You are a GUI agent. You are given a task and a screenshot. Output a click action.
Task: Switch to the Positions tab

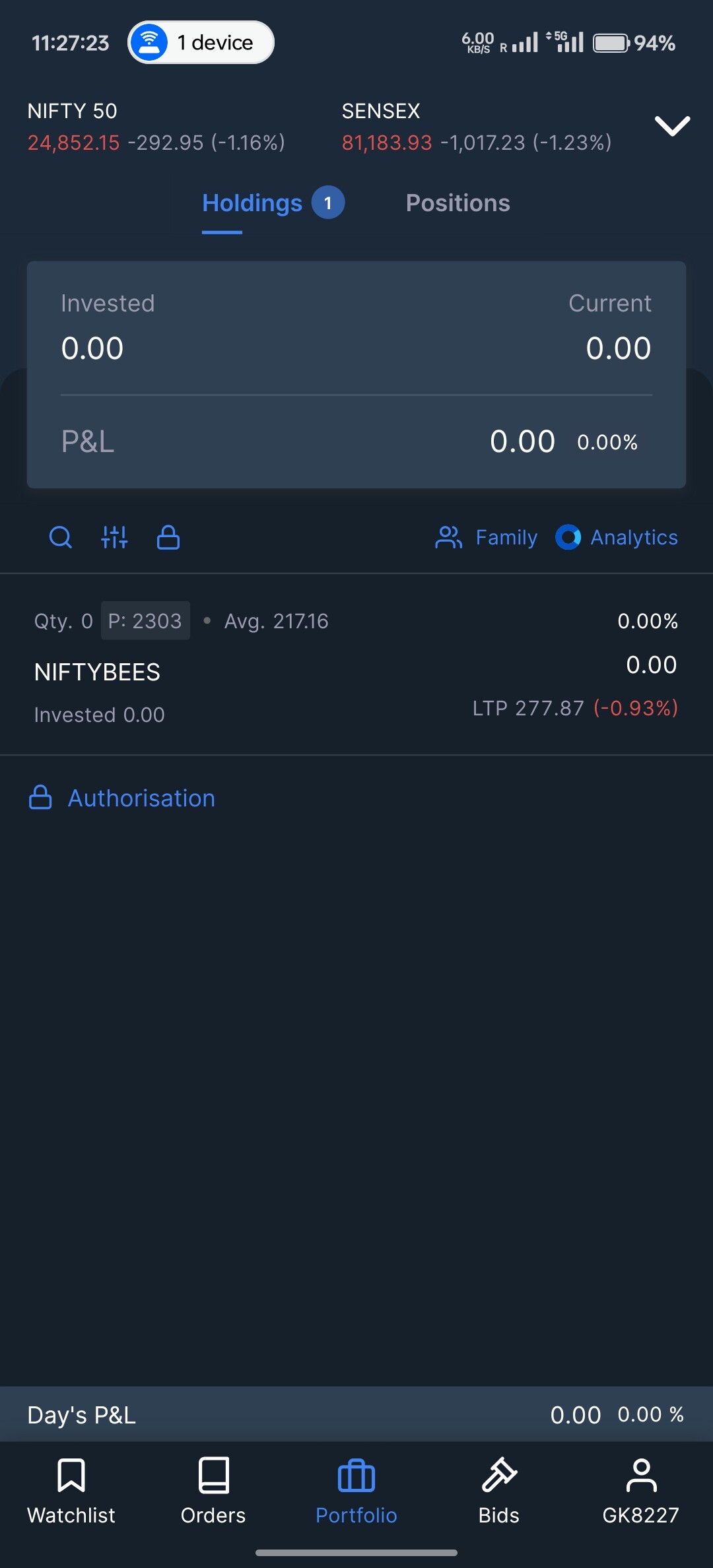pos(458,203)
